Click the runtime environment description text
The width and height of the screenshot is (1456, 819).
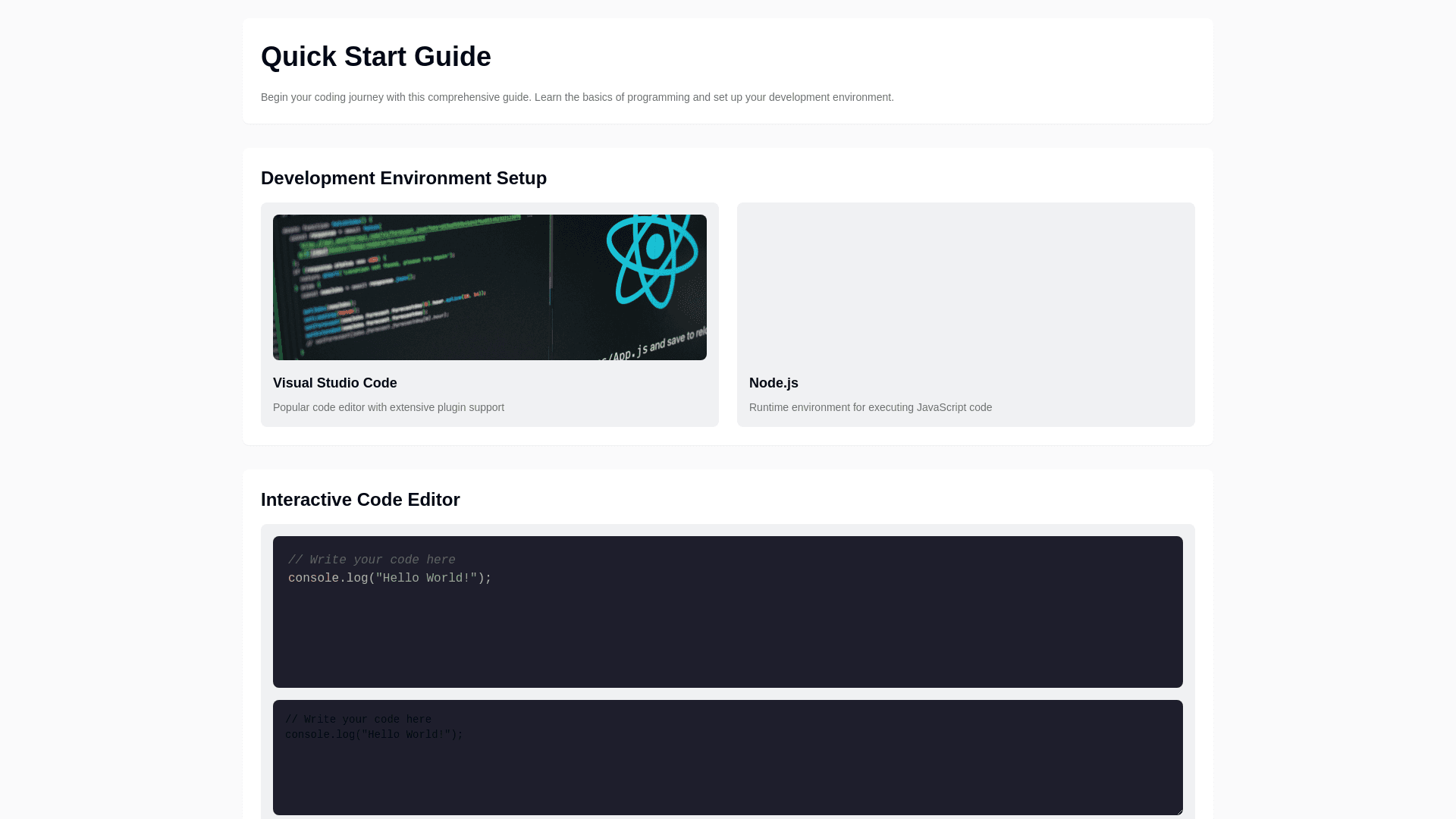(x=870, y=407)
